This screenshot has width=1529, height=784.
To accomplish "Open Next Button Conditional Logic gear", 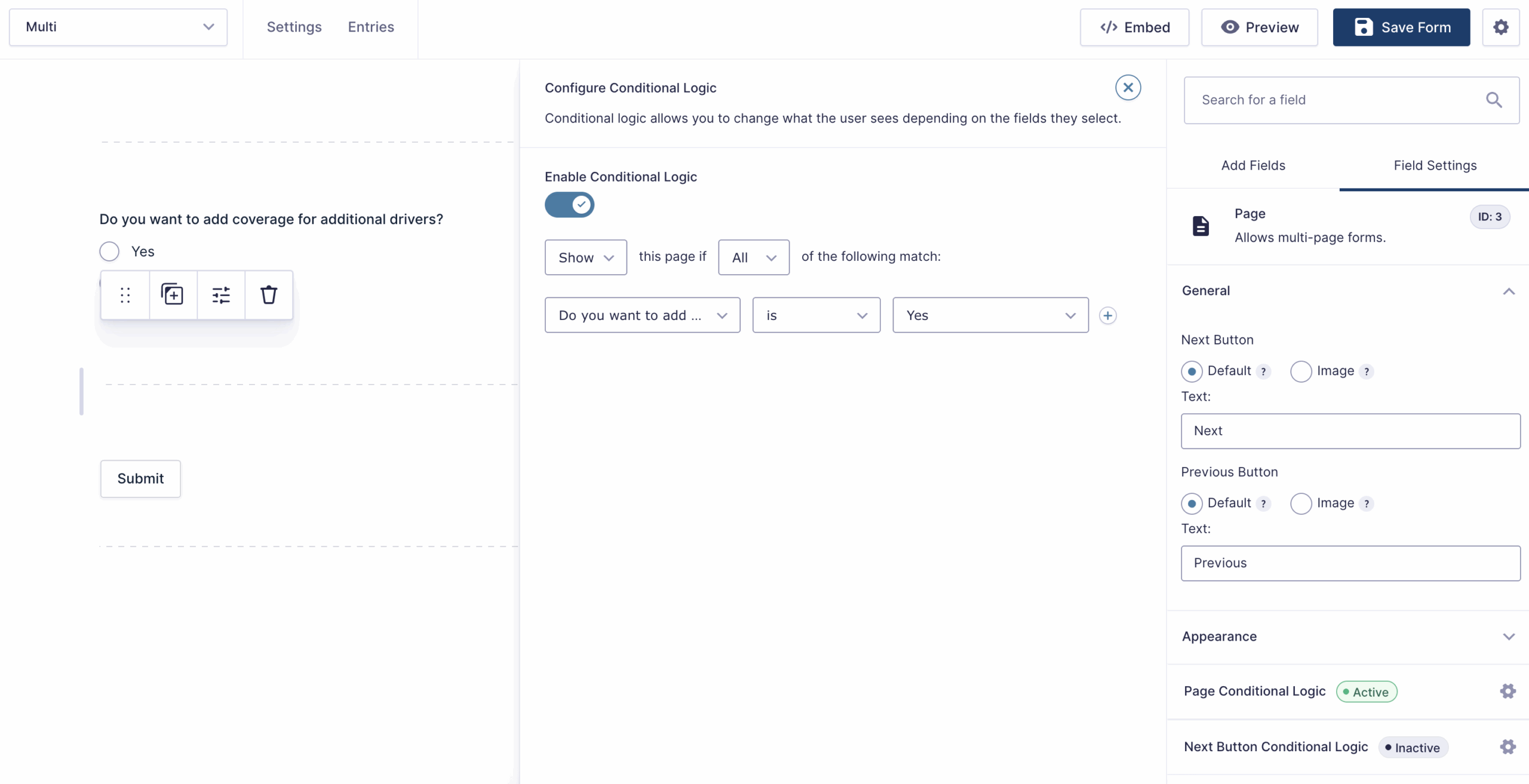I will 1507,747.
